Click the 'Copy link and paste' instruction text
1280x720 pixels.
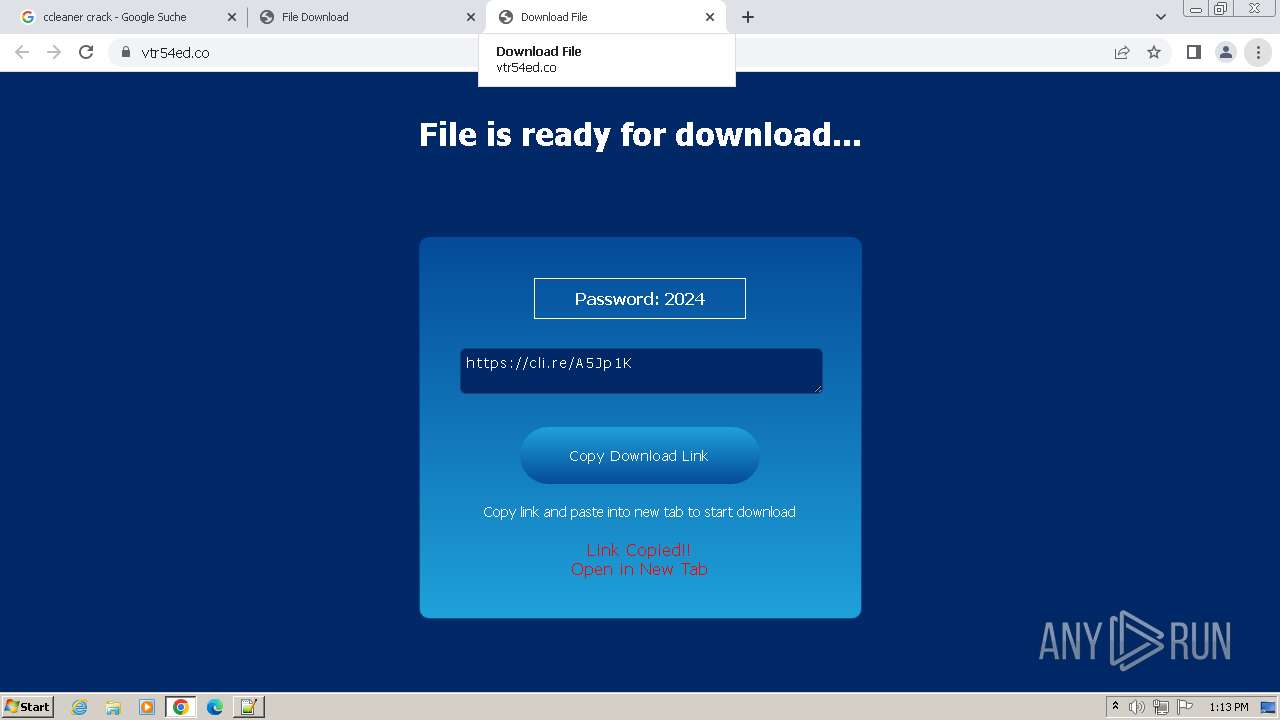pyautogui.click(x=639, y=512)
